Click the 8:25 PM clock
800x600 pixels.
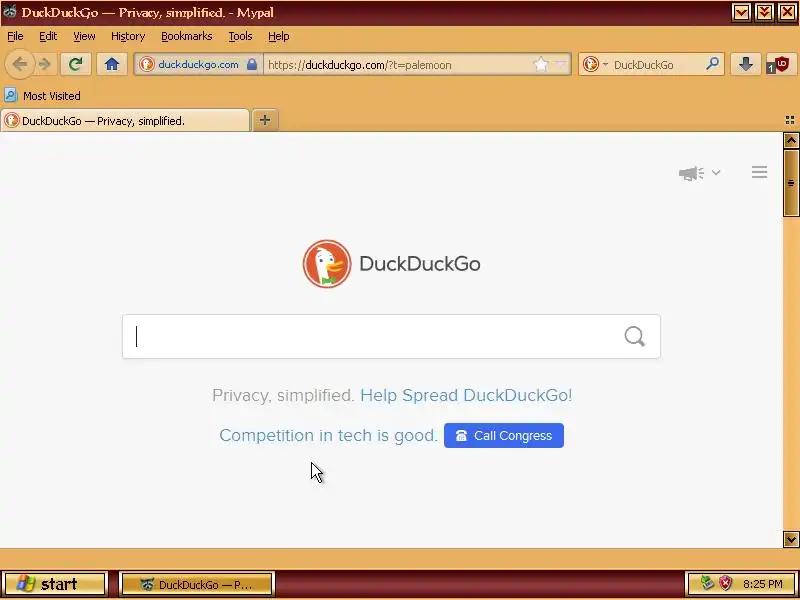[763, 584]
